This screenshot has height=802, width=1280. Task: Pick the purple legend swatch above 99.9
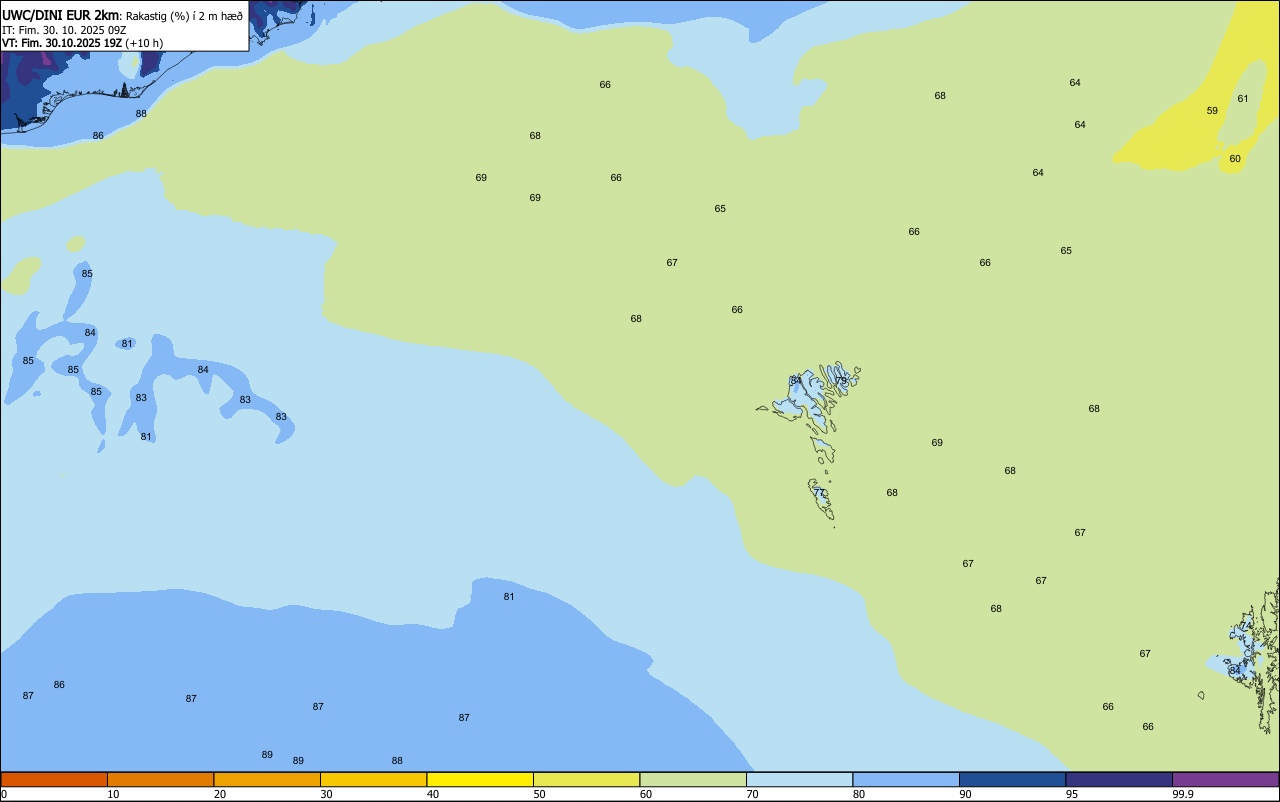pos(1226,779)
